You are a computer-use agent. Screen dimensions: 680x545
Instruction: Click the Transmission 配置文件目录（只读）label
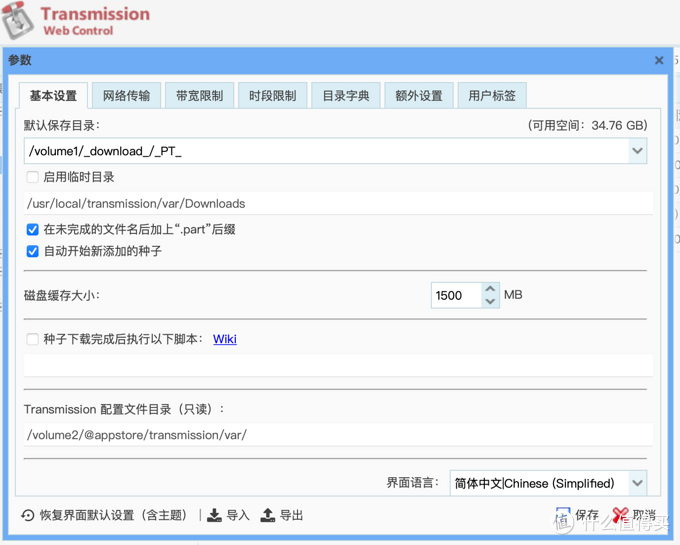[124, 409]
